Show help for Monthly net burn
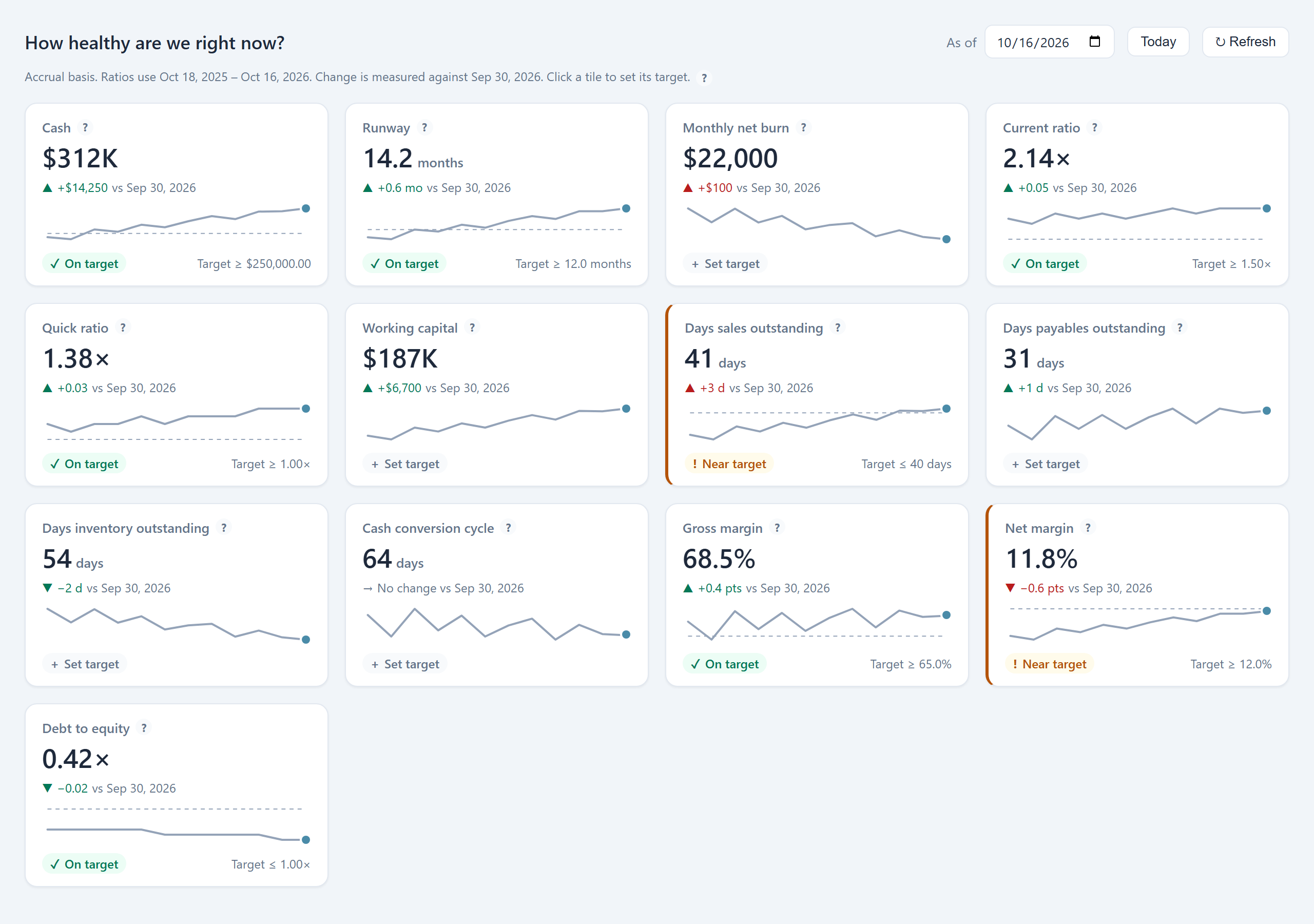 tap(803, 128)
